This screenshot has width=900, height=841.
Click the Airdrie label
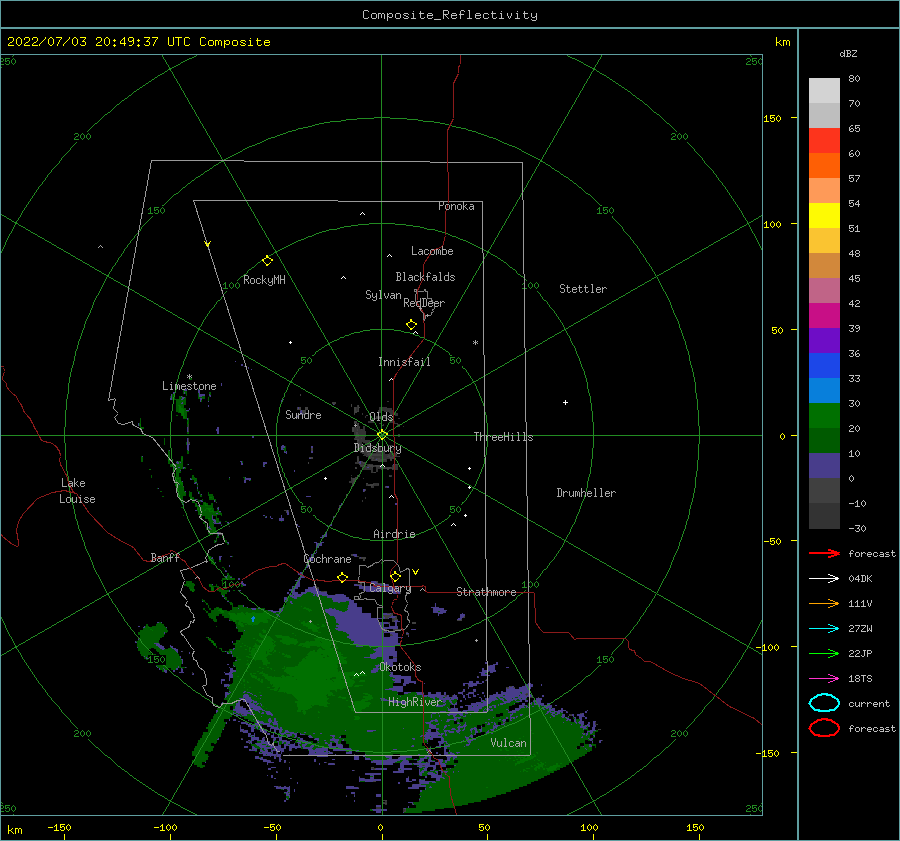tap(394, 534)
